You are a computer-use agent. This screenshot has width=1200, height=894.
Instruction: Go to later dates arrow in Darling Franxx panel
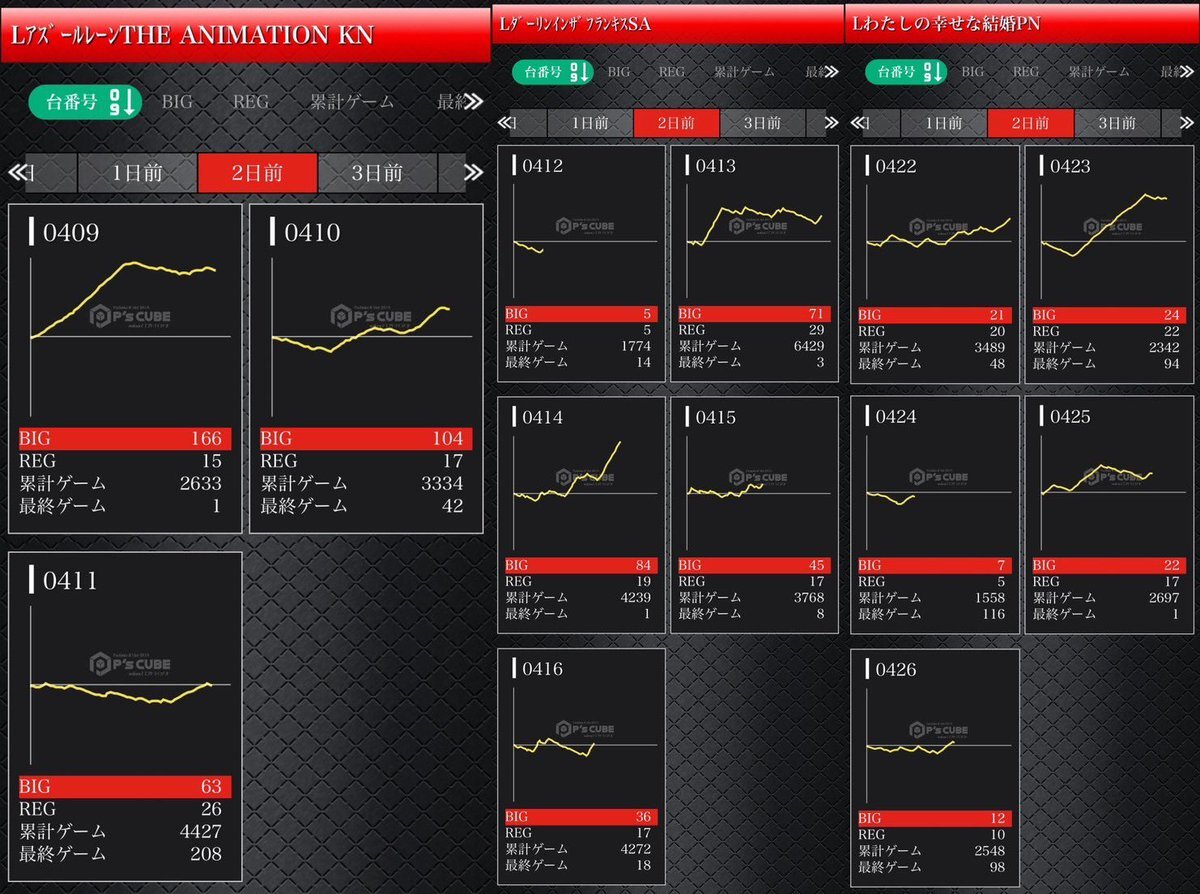[x=832, y=123]
